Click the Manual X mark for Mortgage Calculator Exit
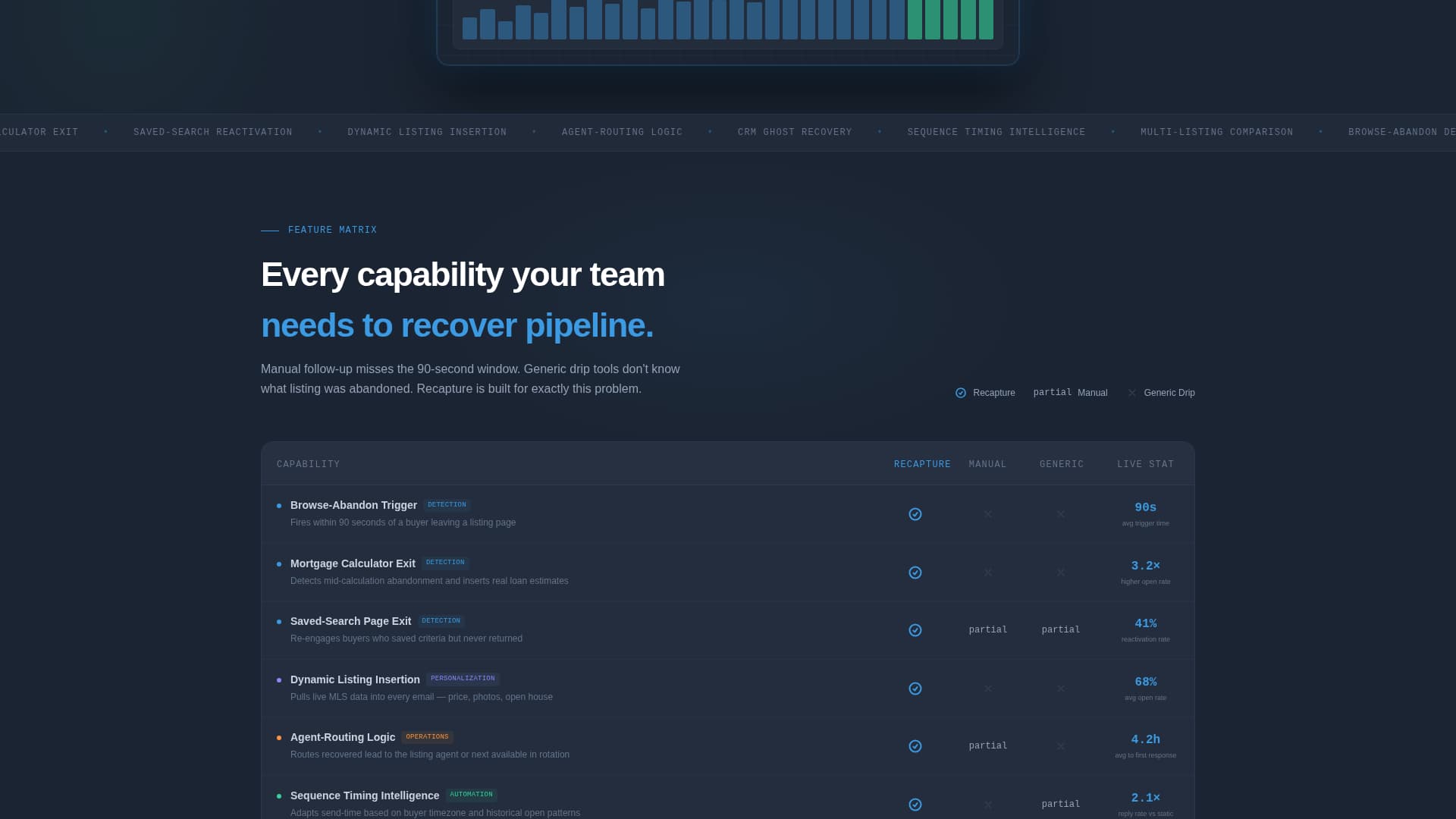Viewport: 1456px width, 819px height. pyautogui.click(x=988, y=573)
